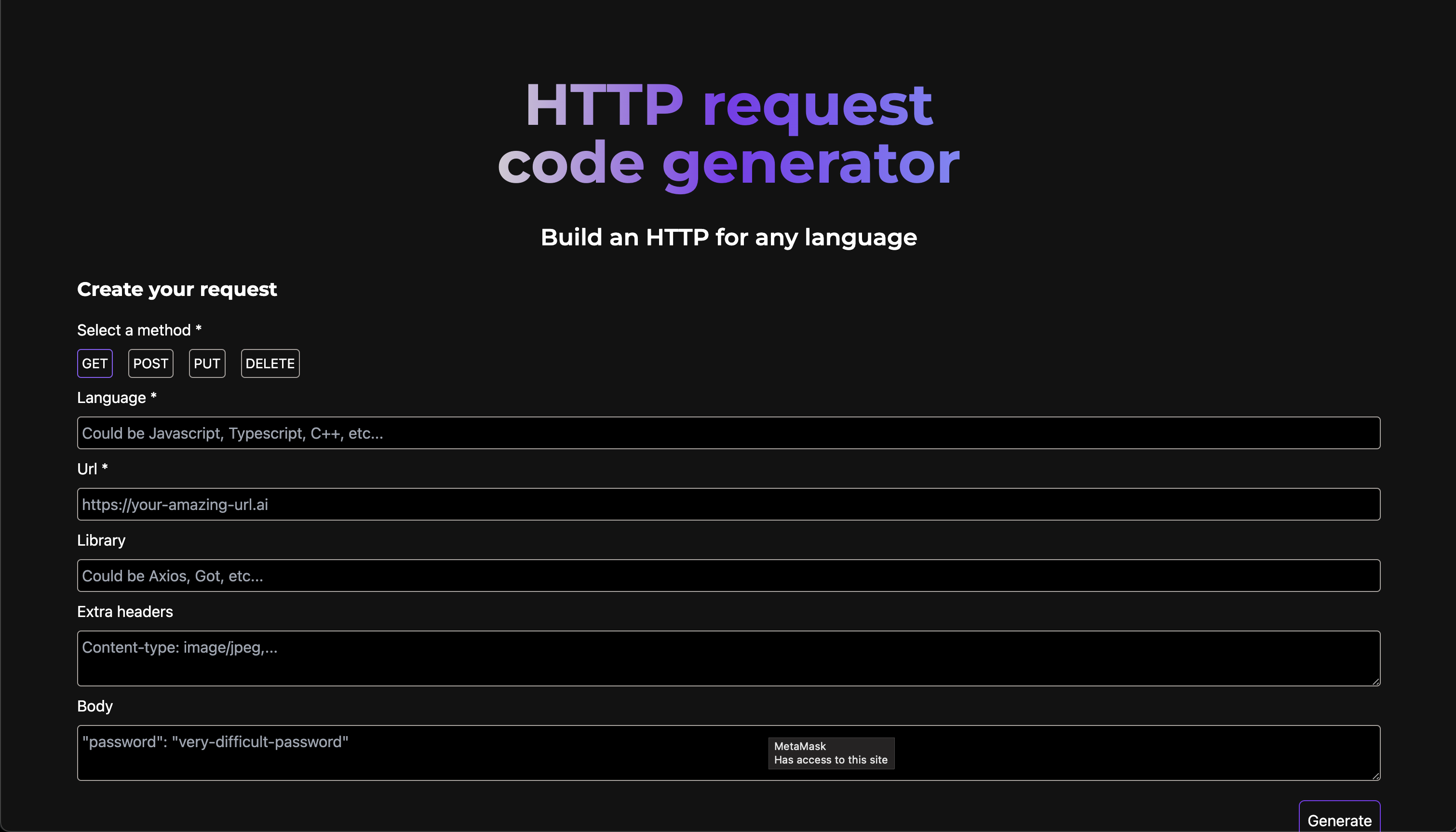
Task: Focus the Library input box
Action: point(728,576)
